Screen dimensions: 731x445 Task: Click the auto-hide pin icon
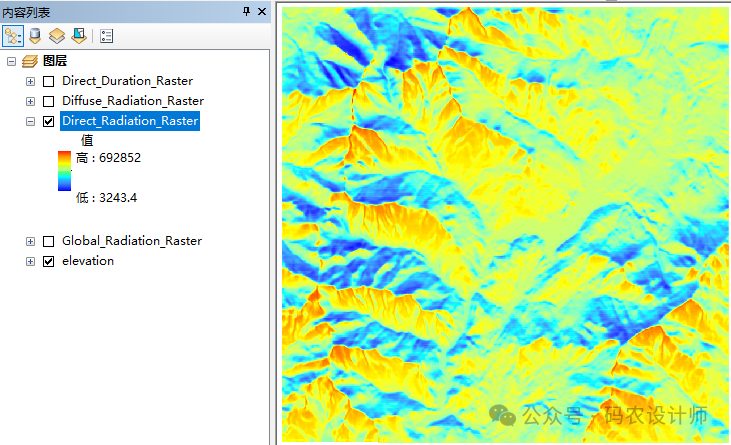coord(246,11)
